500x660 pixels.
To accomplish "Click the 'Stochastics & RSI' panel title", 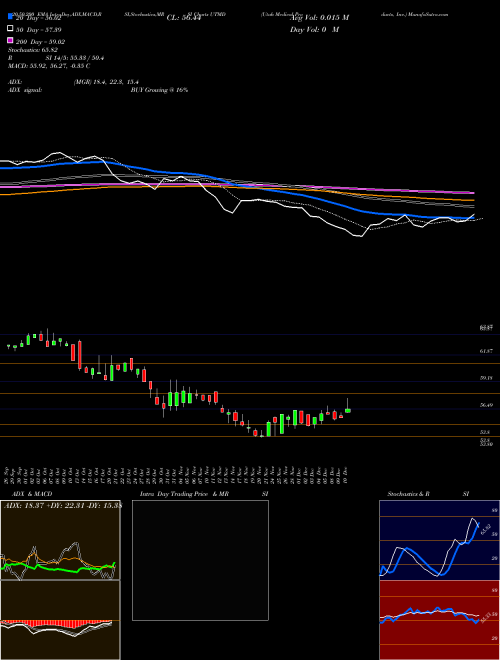I will tap(428, 494).
